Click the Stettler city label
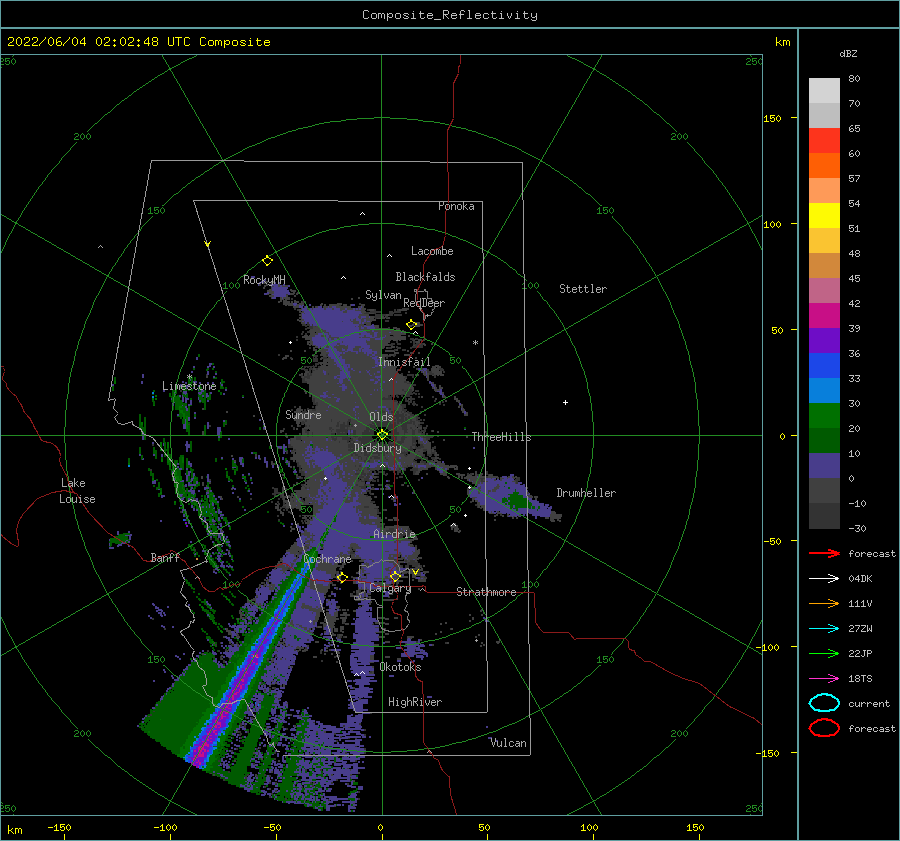The width and height of the screenshot is (900, 841). tap(583, 289)
